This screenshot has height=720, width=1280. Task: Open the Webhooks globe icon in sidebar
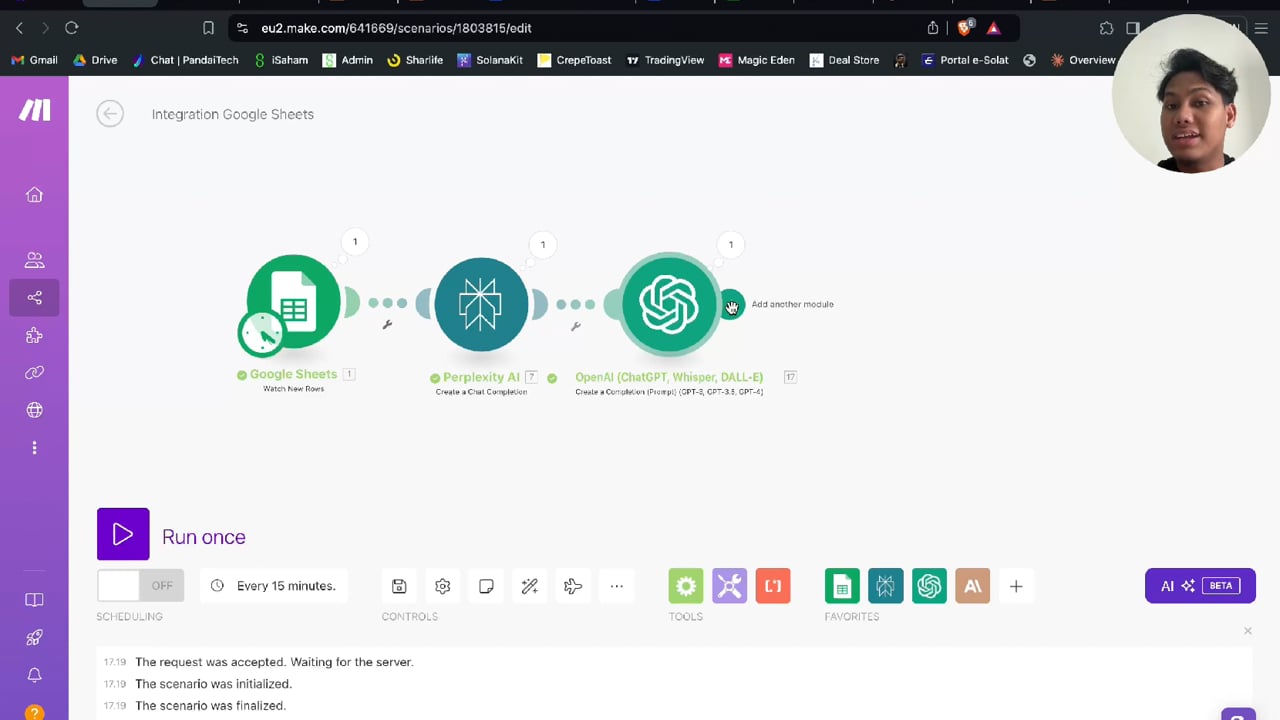pos(34,410)
